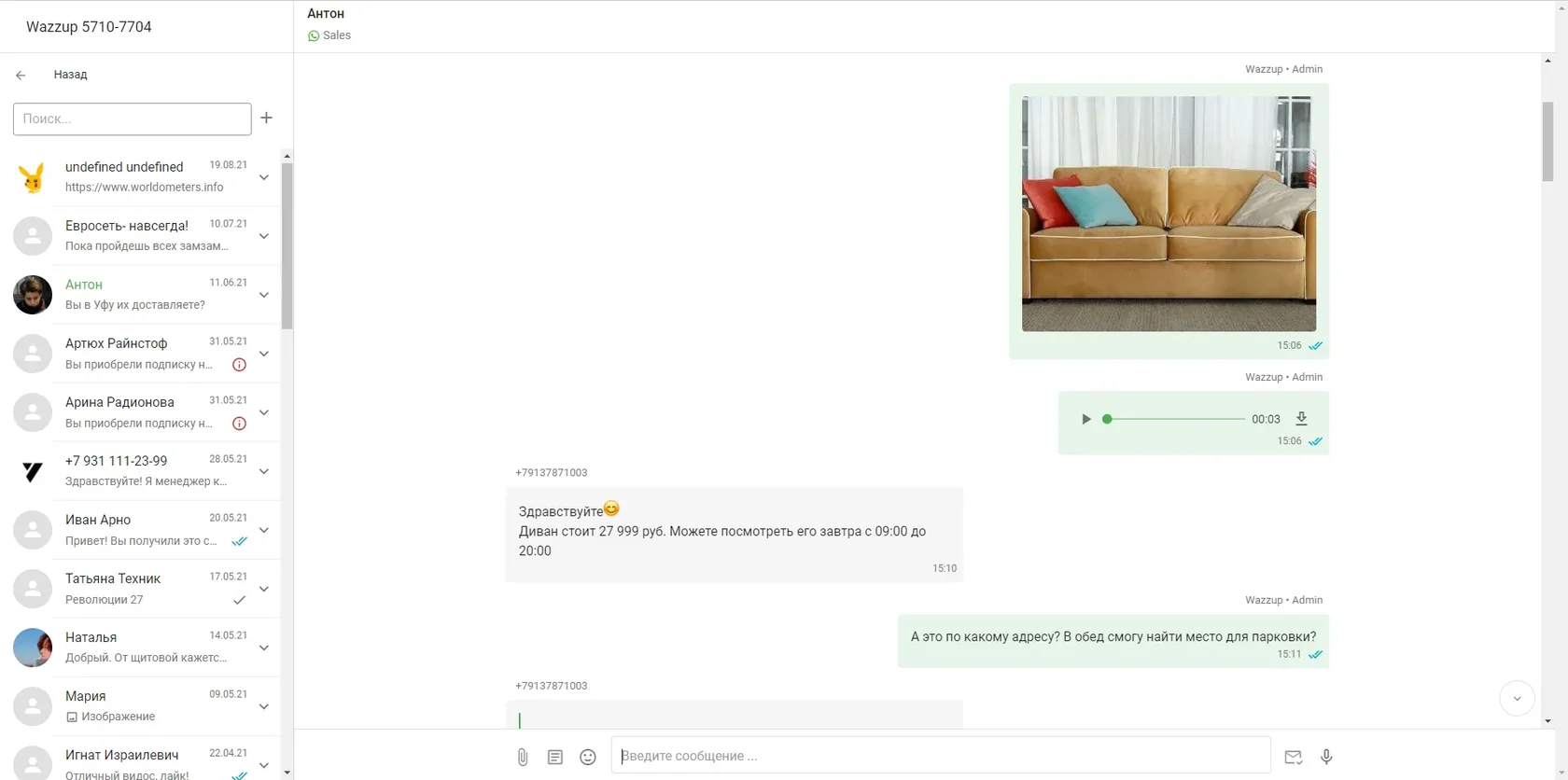Play the 00:03 voice message
This screenshot has height=780, width=1568.
coord(1085,419)
